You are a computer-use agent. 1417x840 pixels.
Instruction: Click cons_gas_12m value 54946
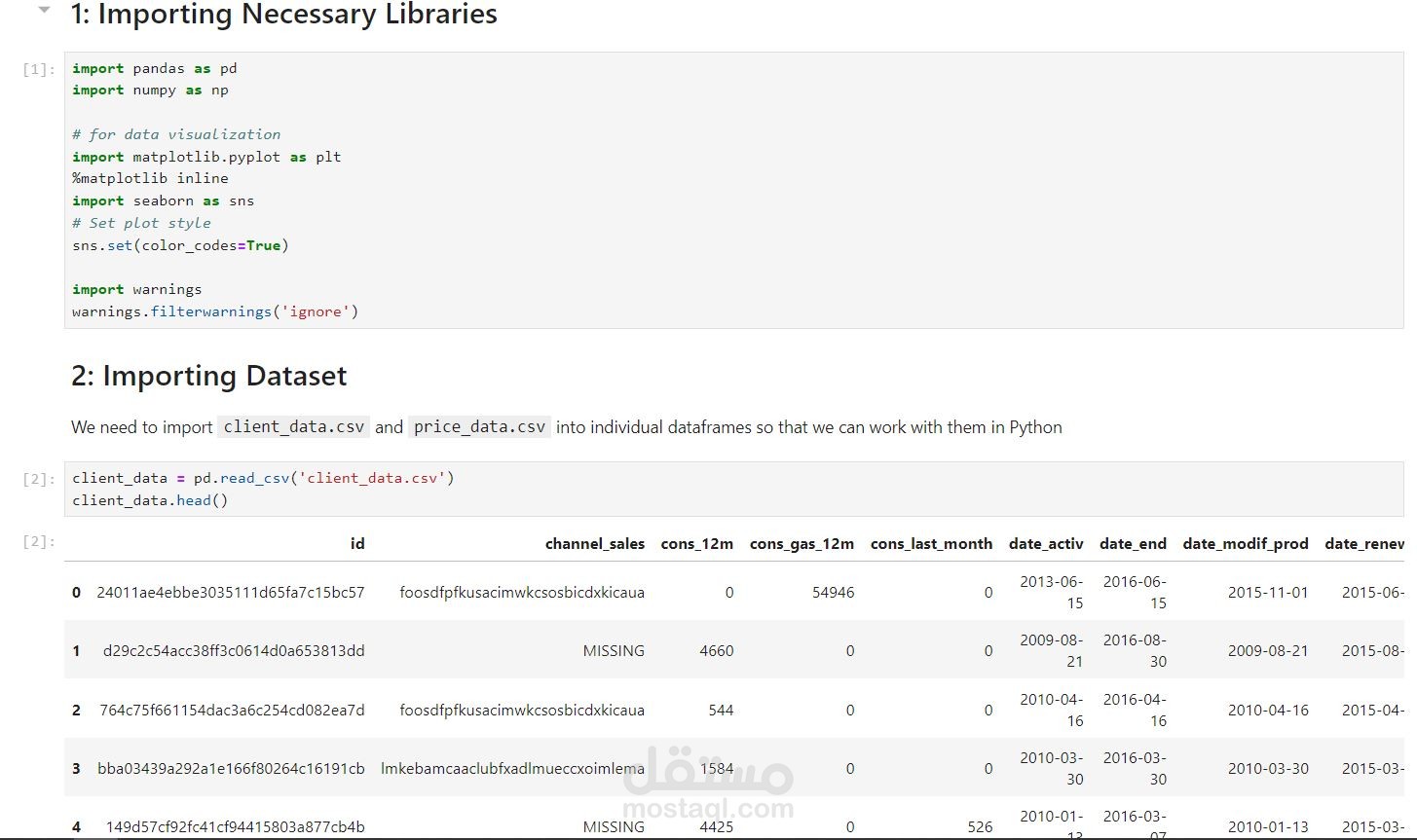point(833,592)
